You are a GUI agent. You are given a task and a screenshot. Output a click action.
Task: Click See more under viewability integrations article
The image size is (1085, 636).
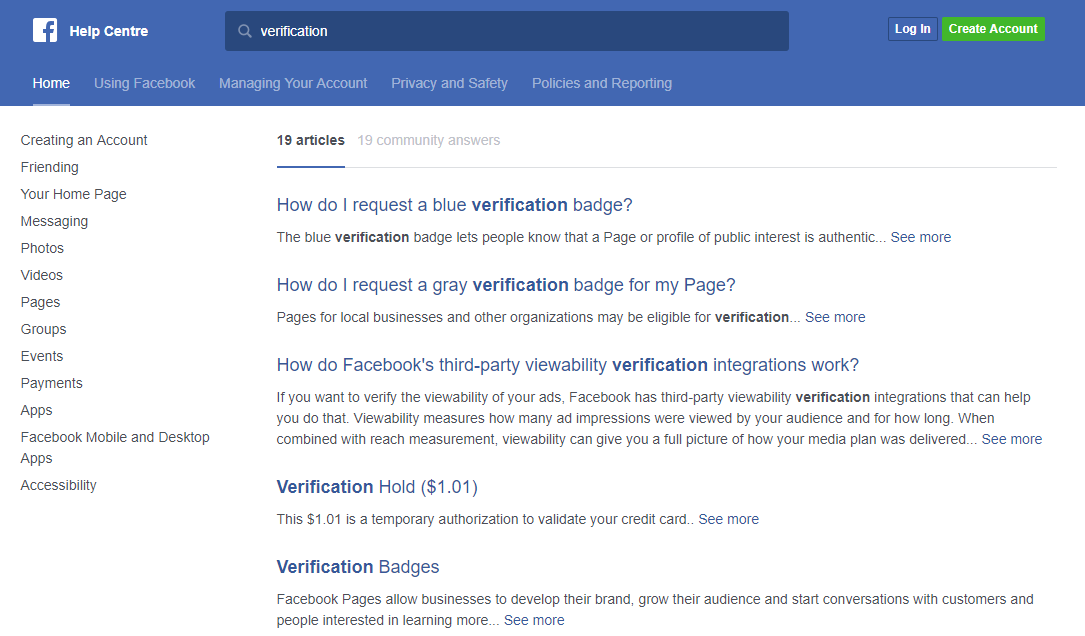click(x=1012, y=439)
